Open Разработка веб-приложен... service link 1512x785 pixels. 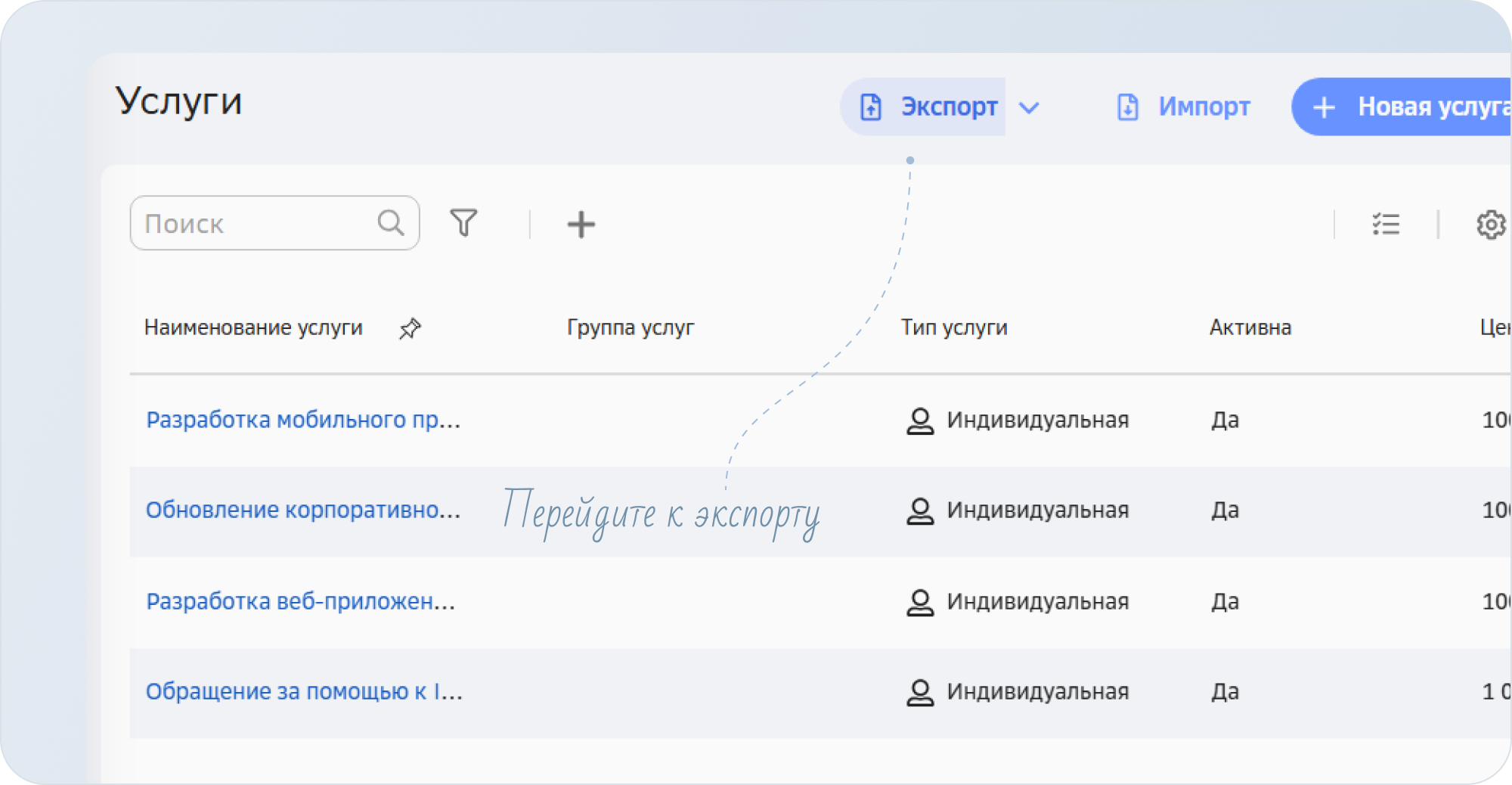coord(301,602)
